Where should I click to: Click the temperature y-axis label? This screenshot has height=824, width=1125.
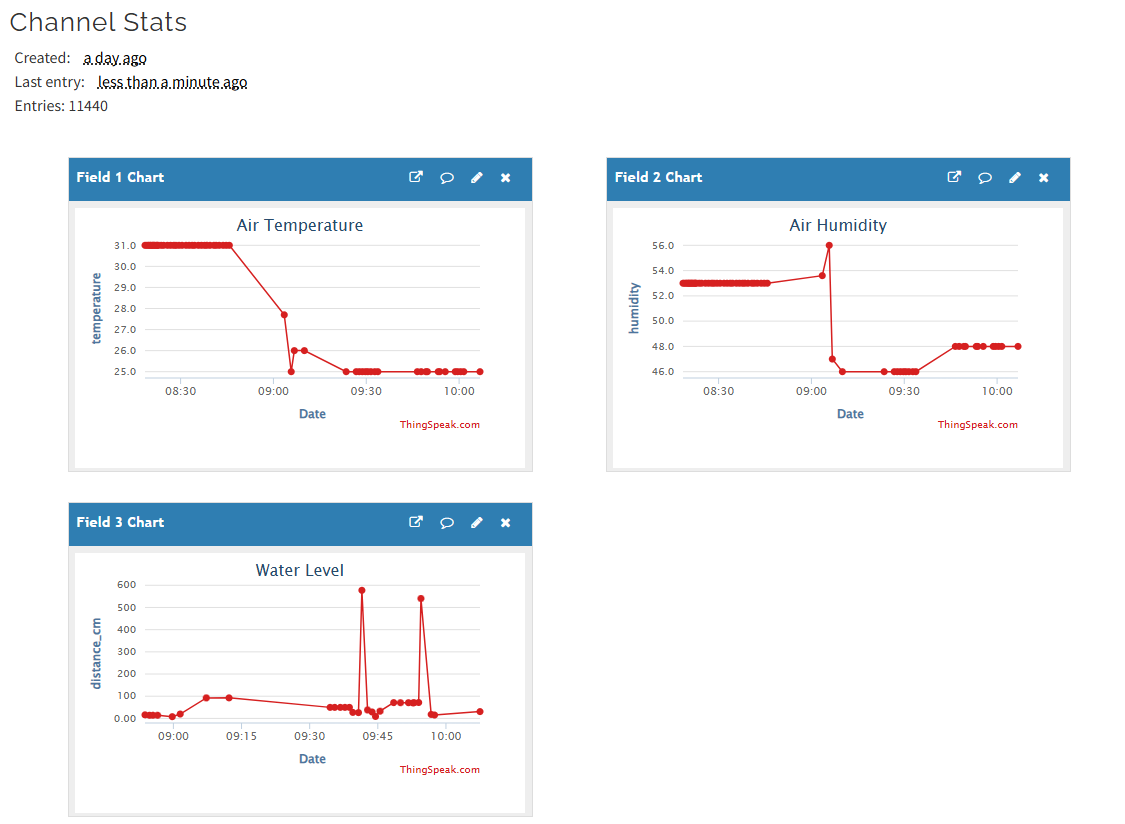(x=96, y=309)
